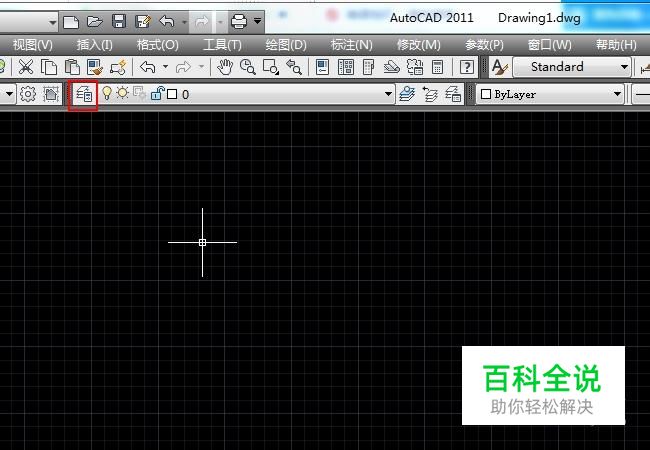Open the QuickCalc calculator icon

tap(437, 67)
